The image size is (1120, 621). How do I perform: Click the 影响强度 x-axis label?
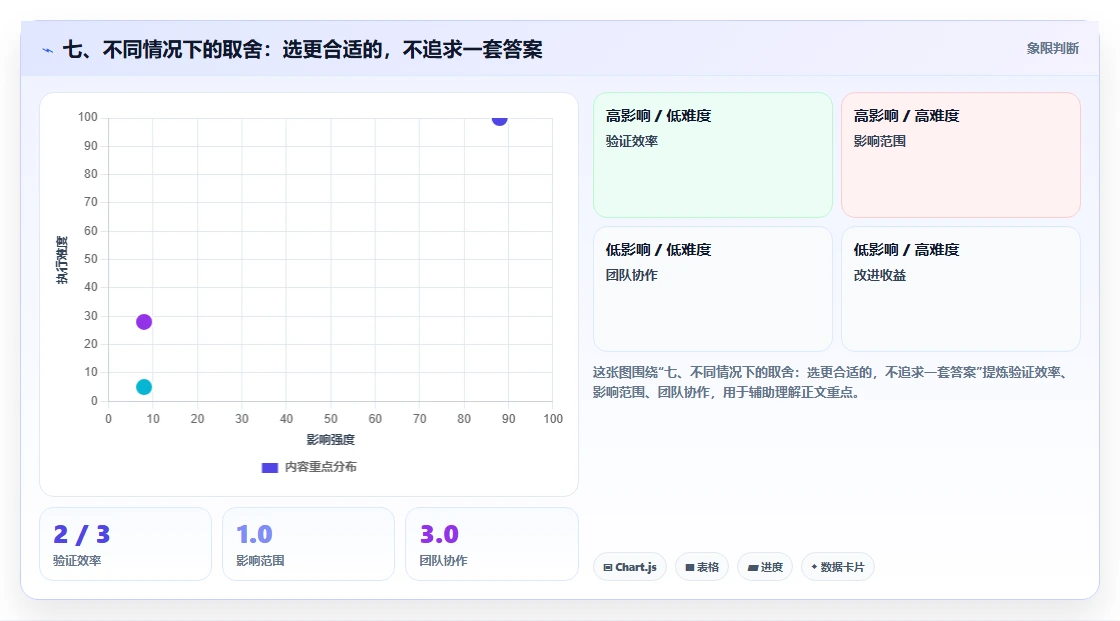tap(331, 439)
